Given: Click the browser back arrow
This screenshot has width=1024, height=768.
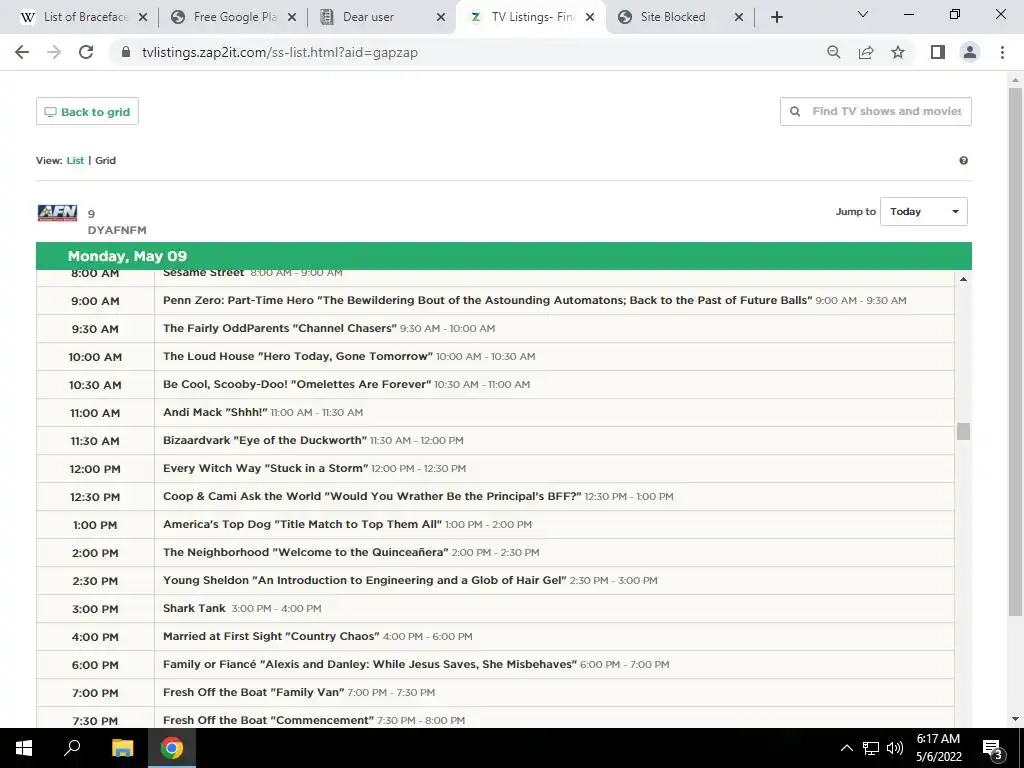Looking at the screenshot, I should [22, 52].
